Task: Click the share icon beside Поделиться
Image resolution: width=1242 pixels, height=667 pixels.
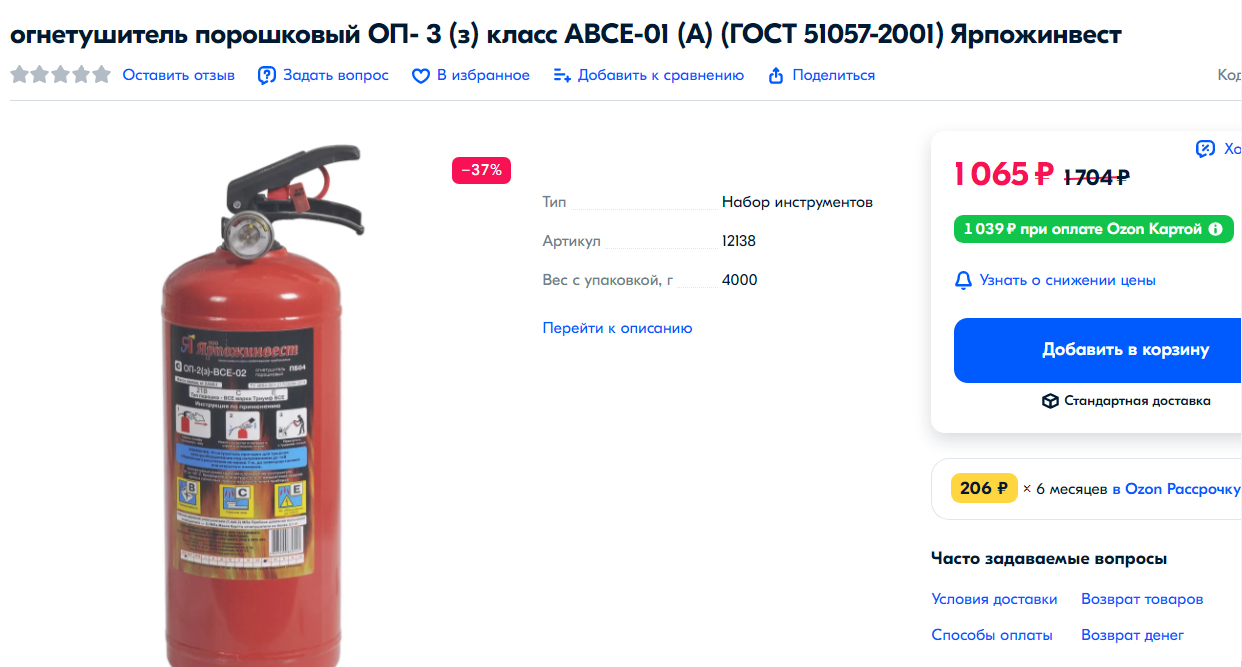Action: pos(776,76)
